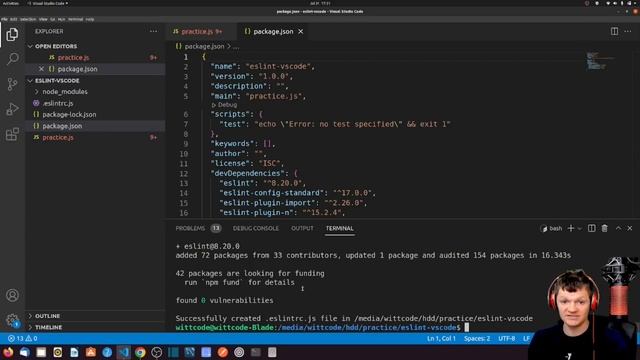Open the Selection menu

[28, 19]
